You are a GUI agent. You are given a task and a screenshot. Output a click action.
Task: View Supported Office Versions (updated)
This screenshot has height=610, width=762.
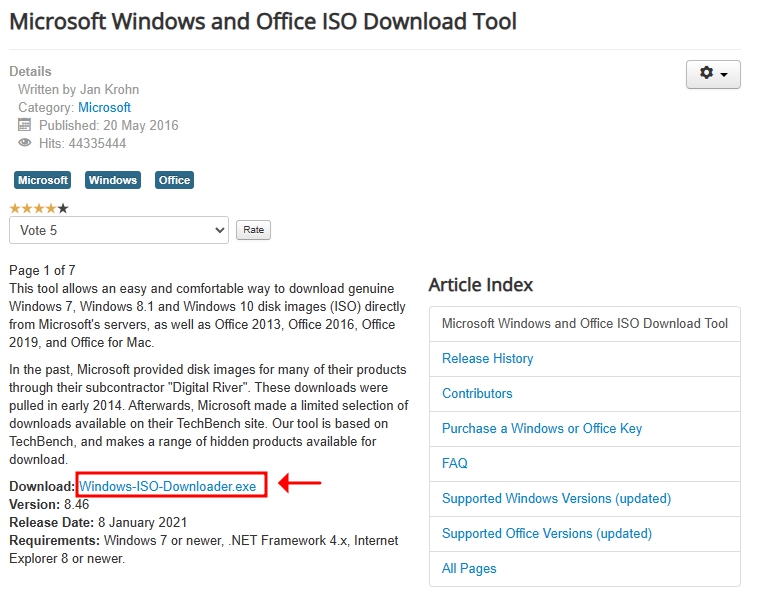click(547, 534)
